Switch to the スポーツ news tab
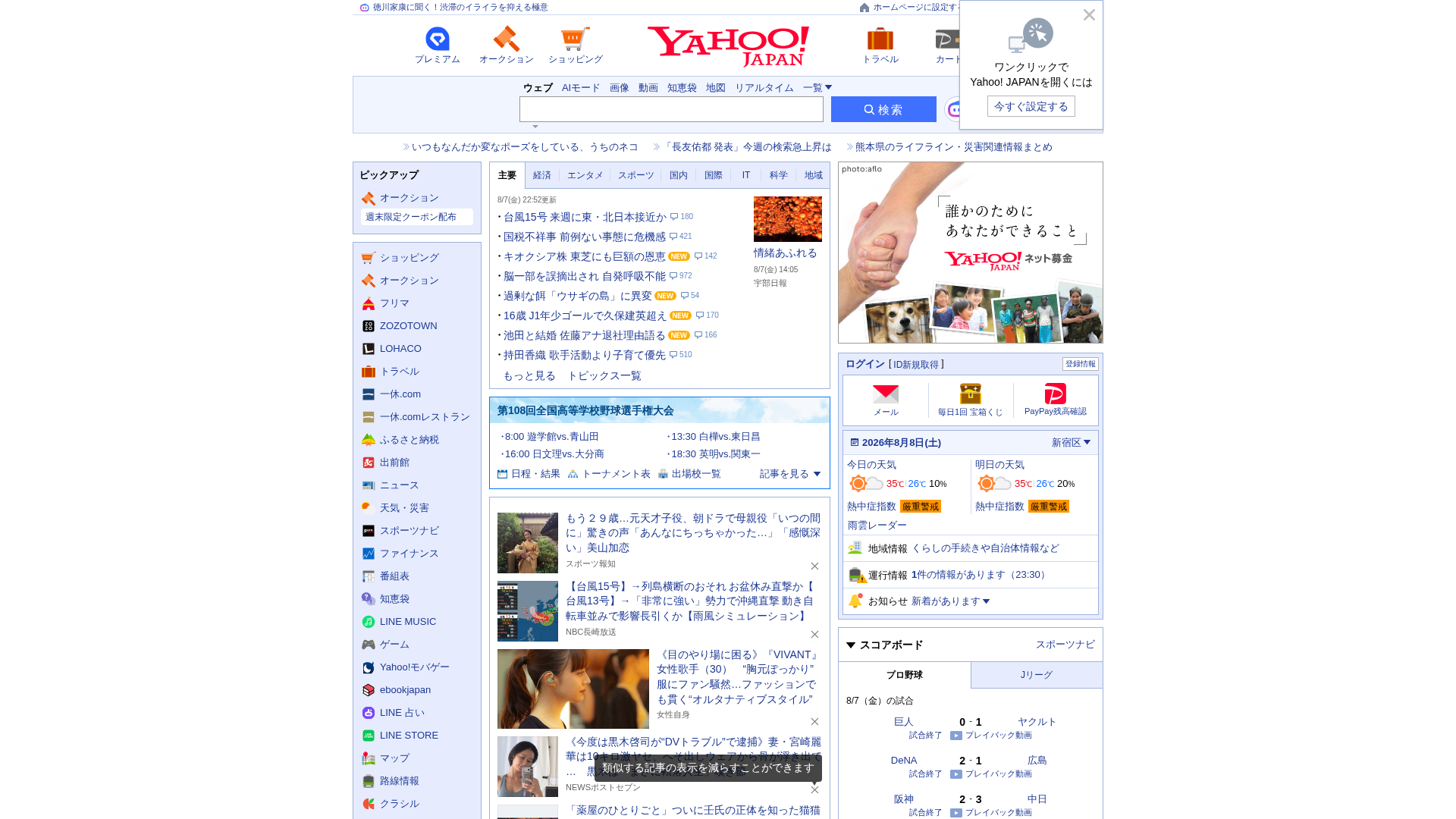Viewport: 1456px width, 819px height. [x=635, y=175]
